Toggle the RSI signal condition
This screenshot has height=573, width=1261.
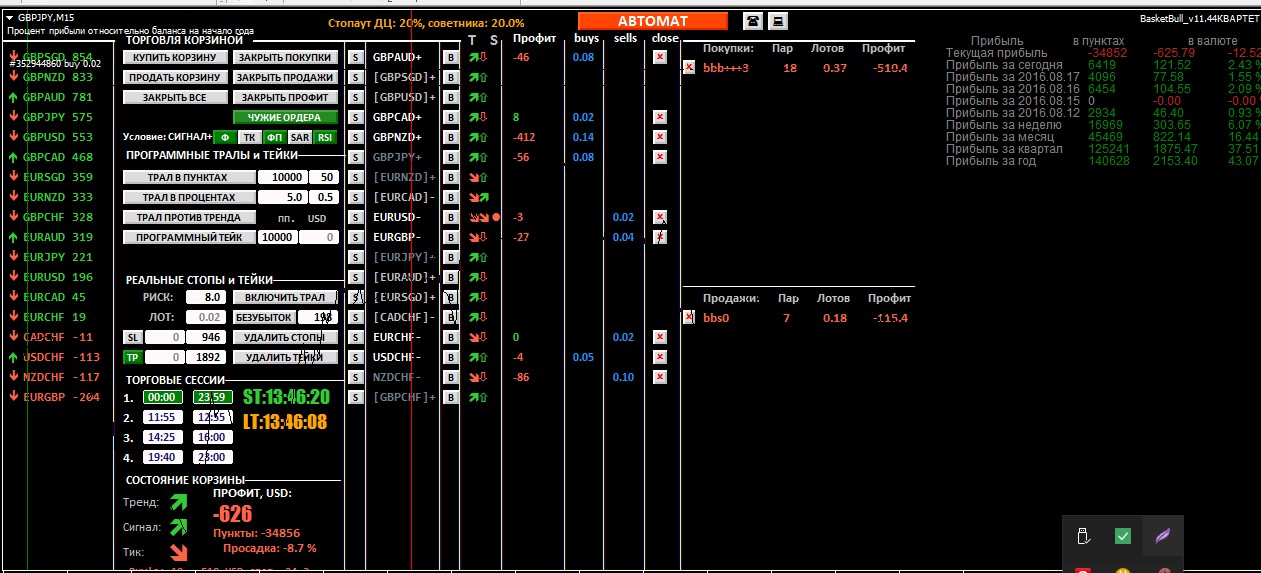325,137
